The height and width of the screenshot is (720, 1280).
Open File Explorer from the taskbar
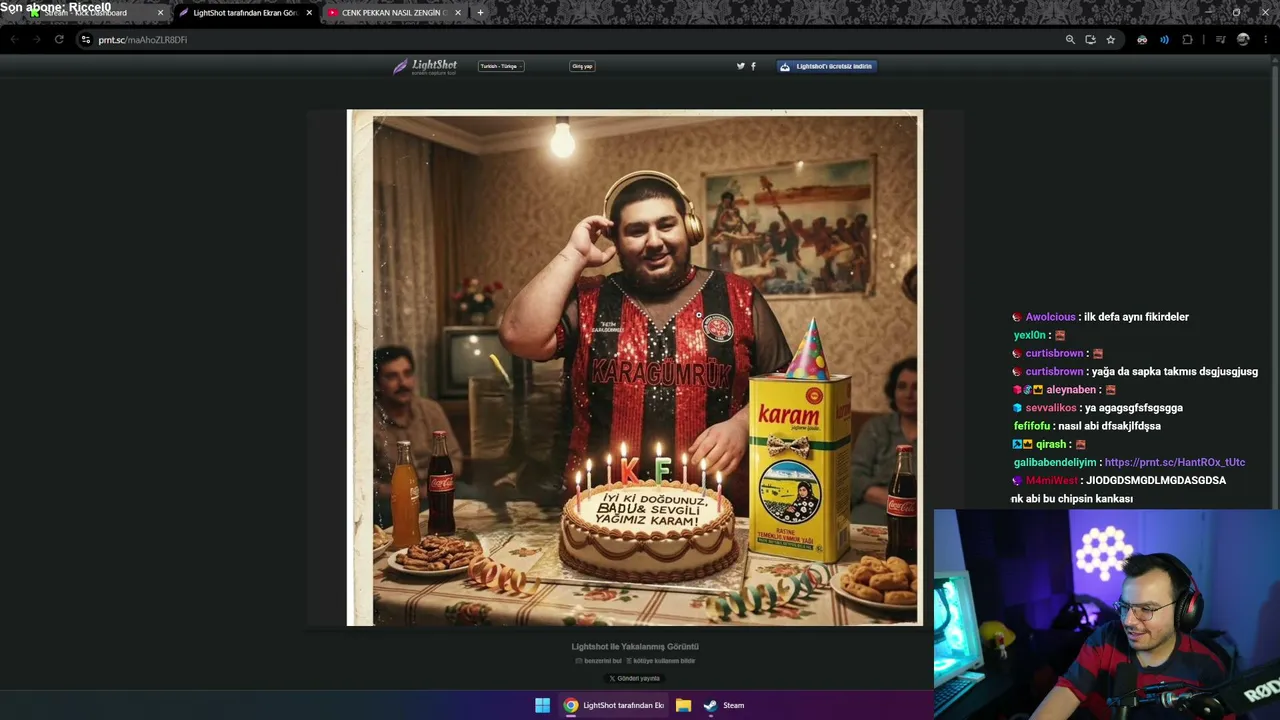click(x=683, y=705)
